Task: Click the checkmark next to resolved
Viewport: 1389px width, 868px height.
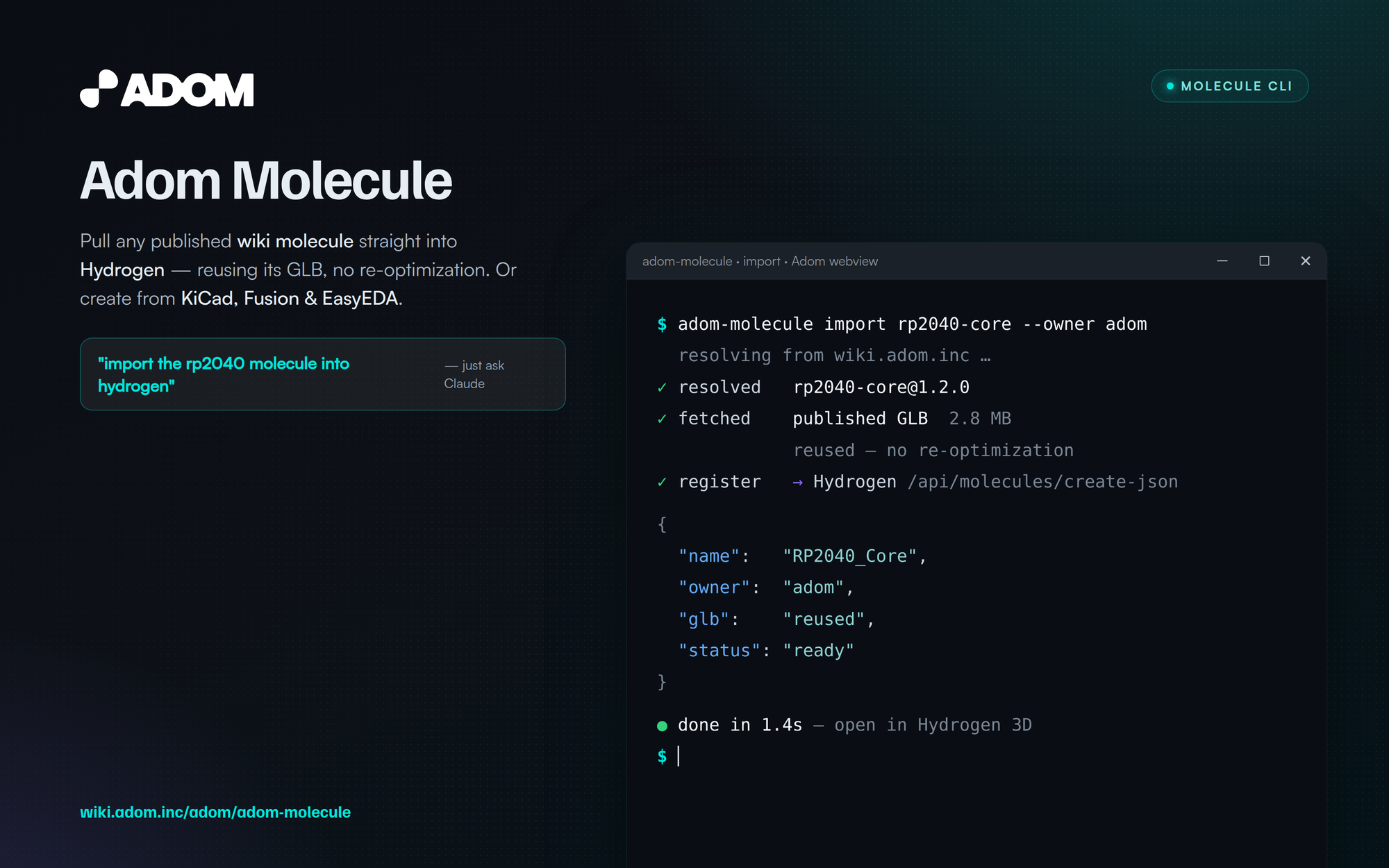Action: (662, 387)
